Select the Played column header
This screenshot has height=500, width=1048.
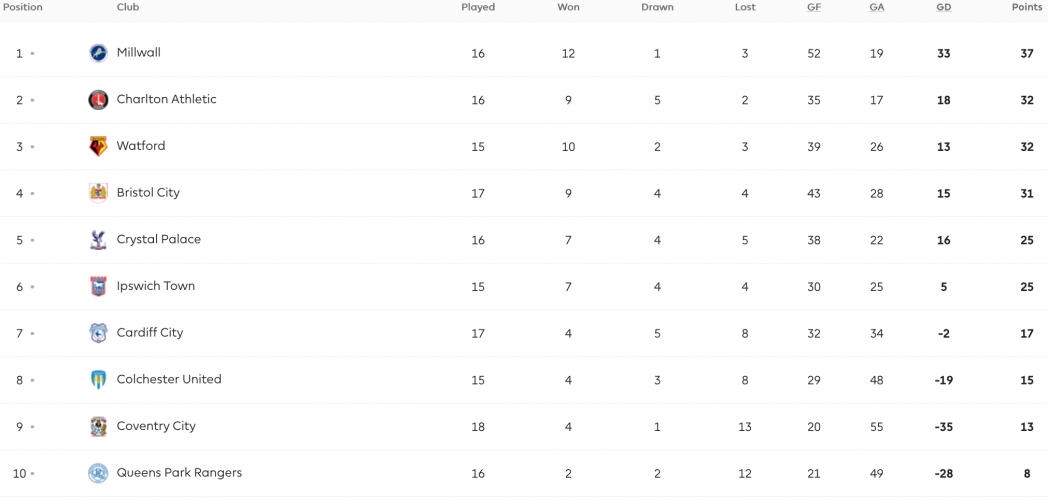pos(478,7)
